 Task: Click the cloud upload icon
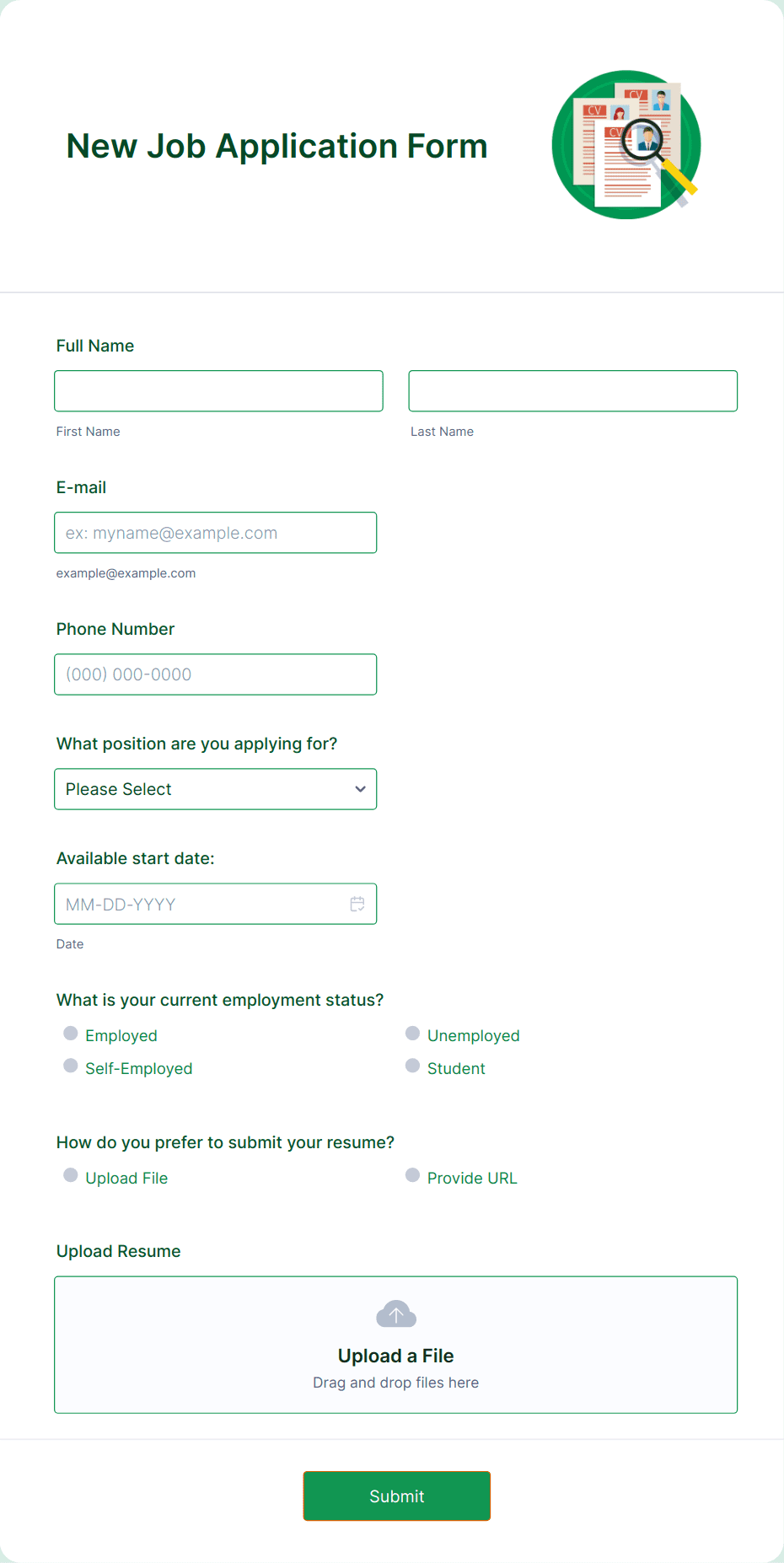tap(395, 1313)
